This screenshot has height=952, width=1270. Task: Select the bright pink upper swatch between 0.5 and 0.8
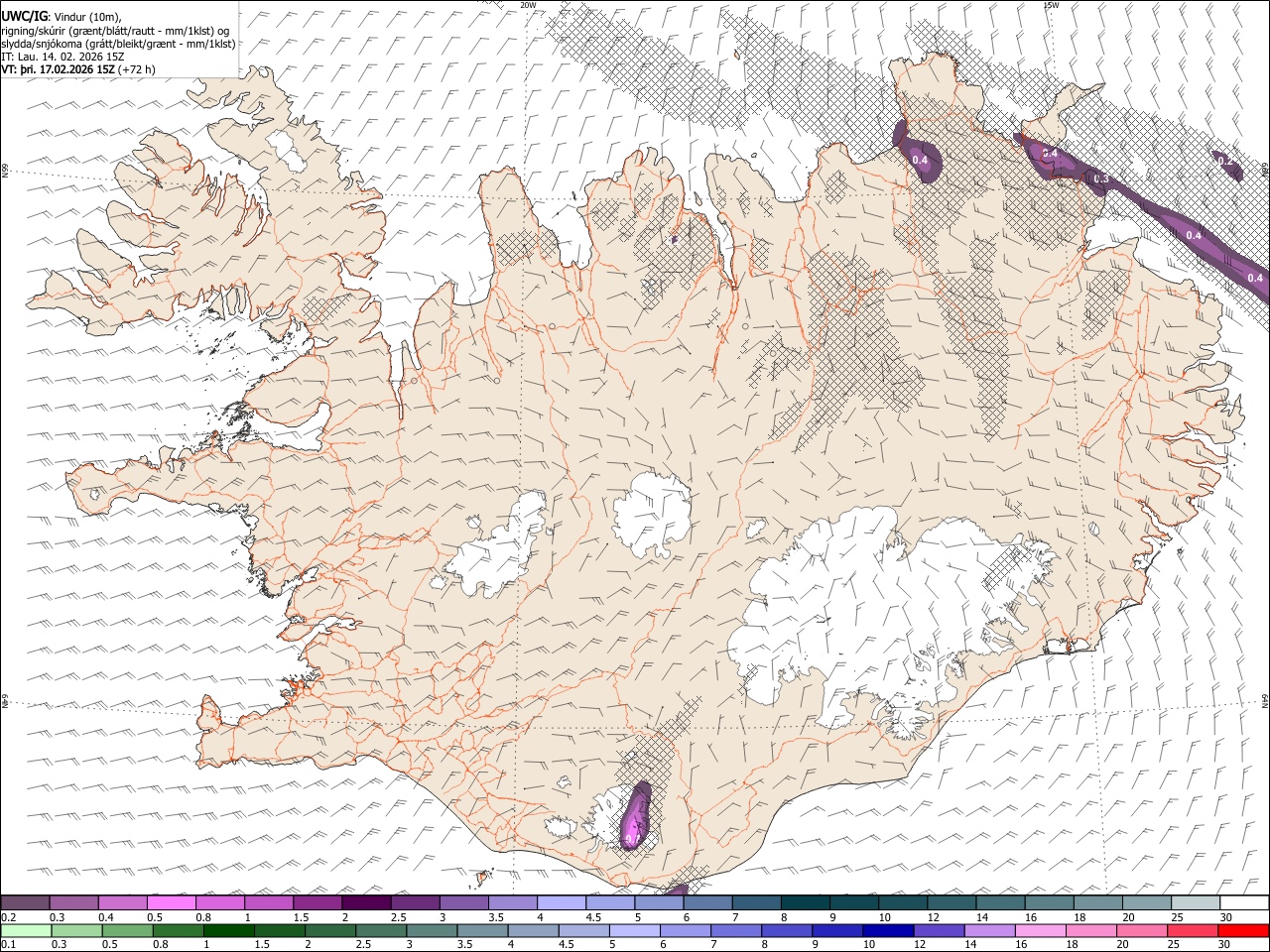pos(171,902)
